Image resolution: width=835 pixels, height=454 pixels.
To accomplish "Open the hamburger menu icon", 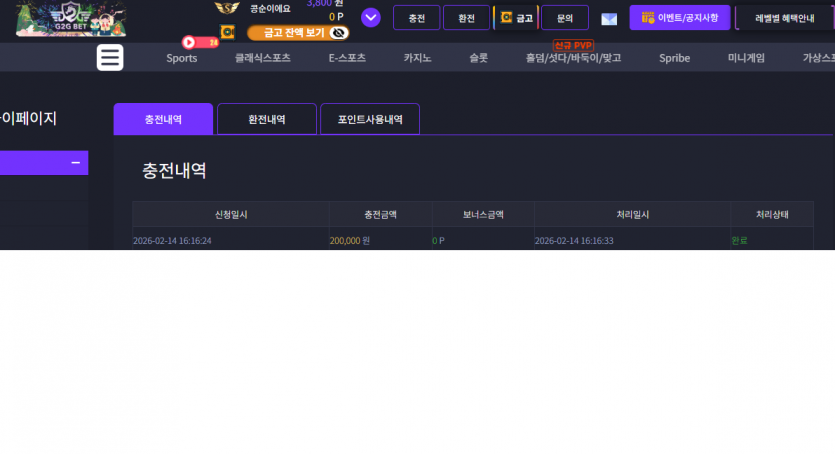I will pos(110,57).
